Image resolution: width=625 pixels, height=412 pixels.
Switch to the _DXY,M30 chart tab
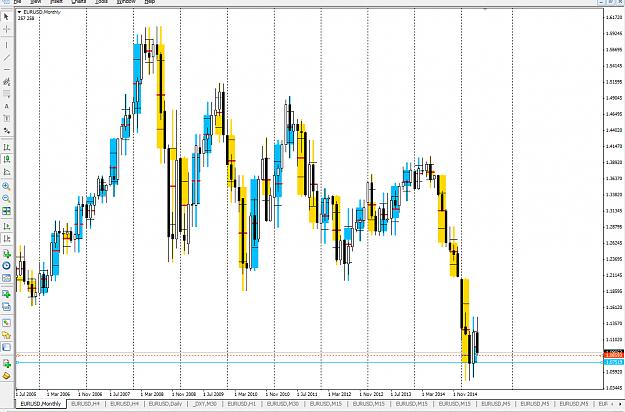pyautogui.click(x=204, y=404)
